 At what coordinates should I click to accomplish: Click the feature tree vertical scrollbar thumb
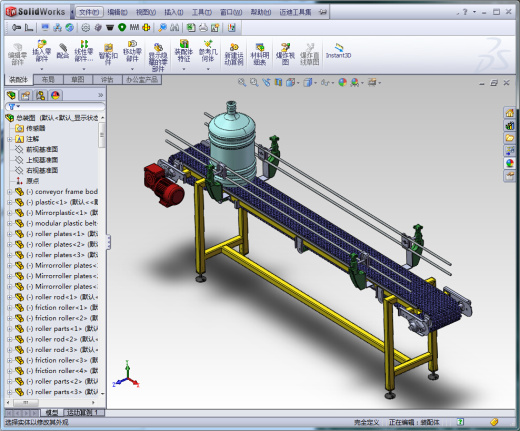pos(102,135)
